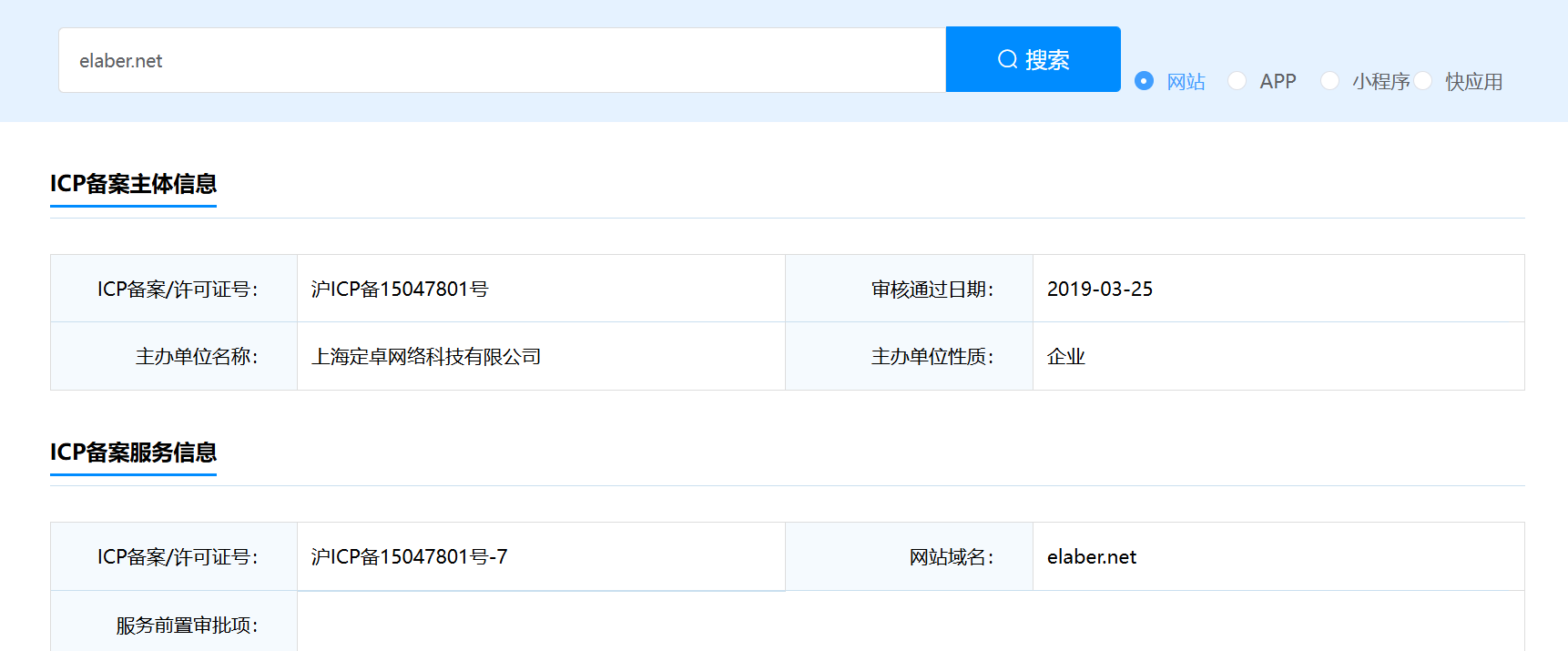Viewport: 1568px width, 651px height.
Task: Click the 沪ICP备15047801号-7 service license value
Action: [x=409, y=557]
